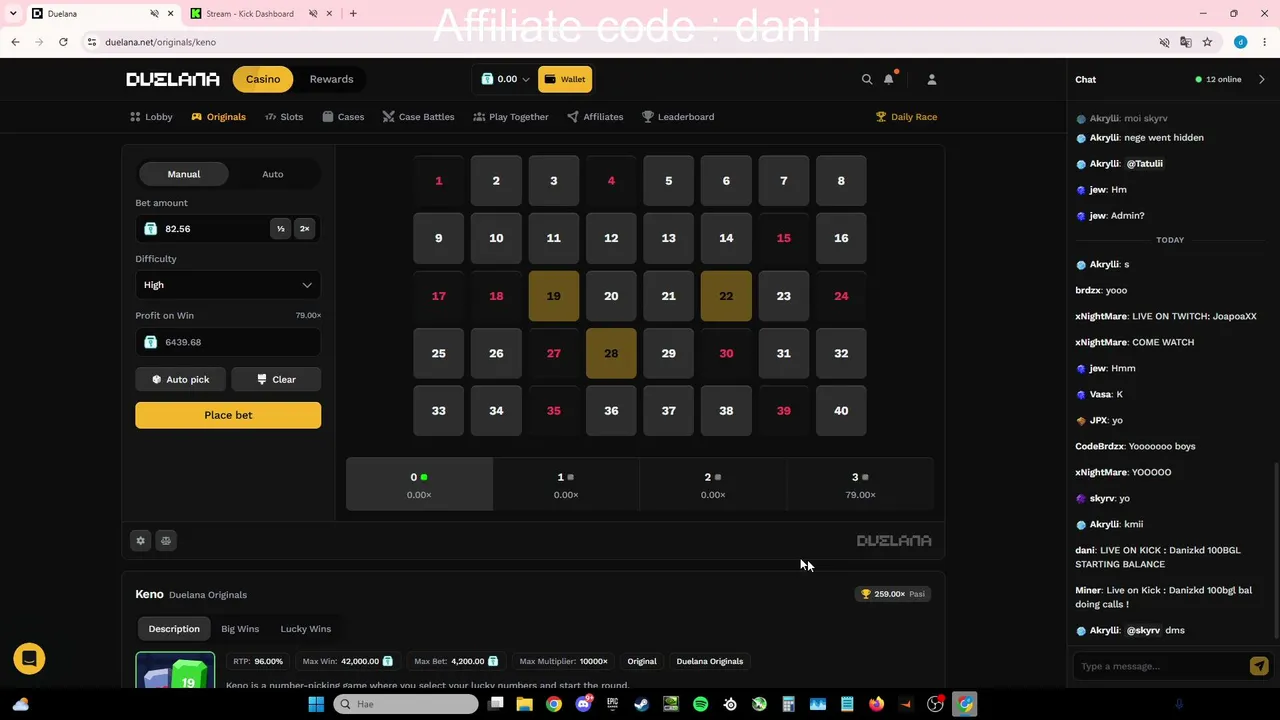Switch to Auto betting mode

point(273,174)
